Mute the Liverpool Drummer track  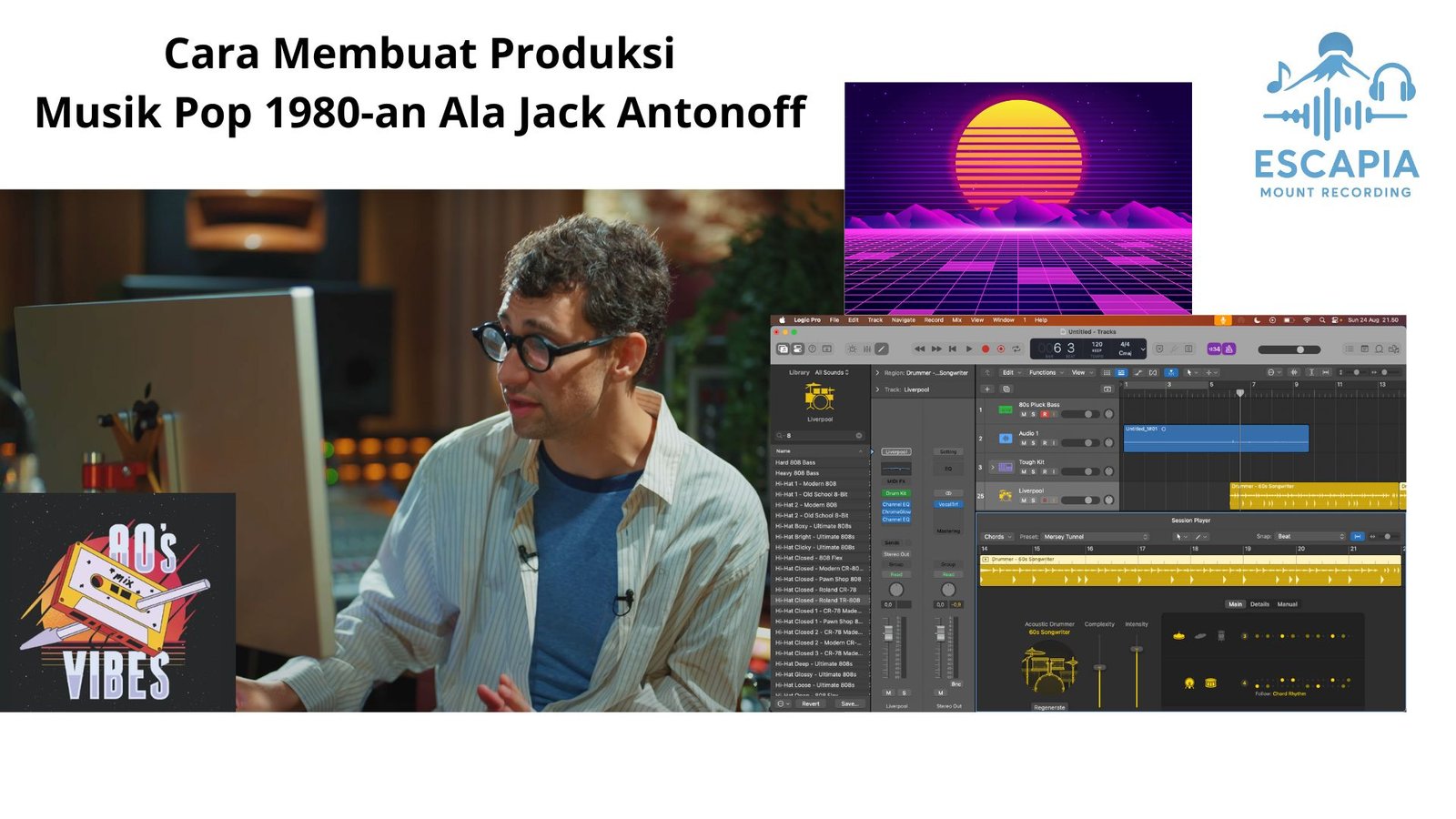1024,500
